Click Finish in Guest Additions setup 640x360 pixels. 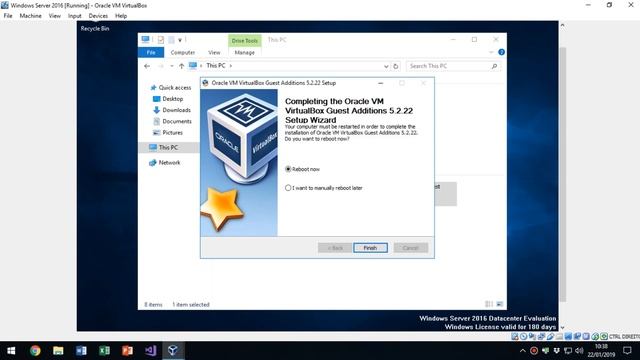point(370,248)
